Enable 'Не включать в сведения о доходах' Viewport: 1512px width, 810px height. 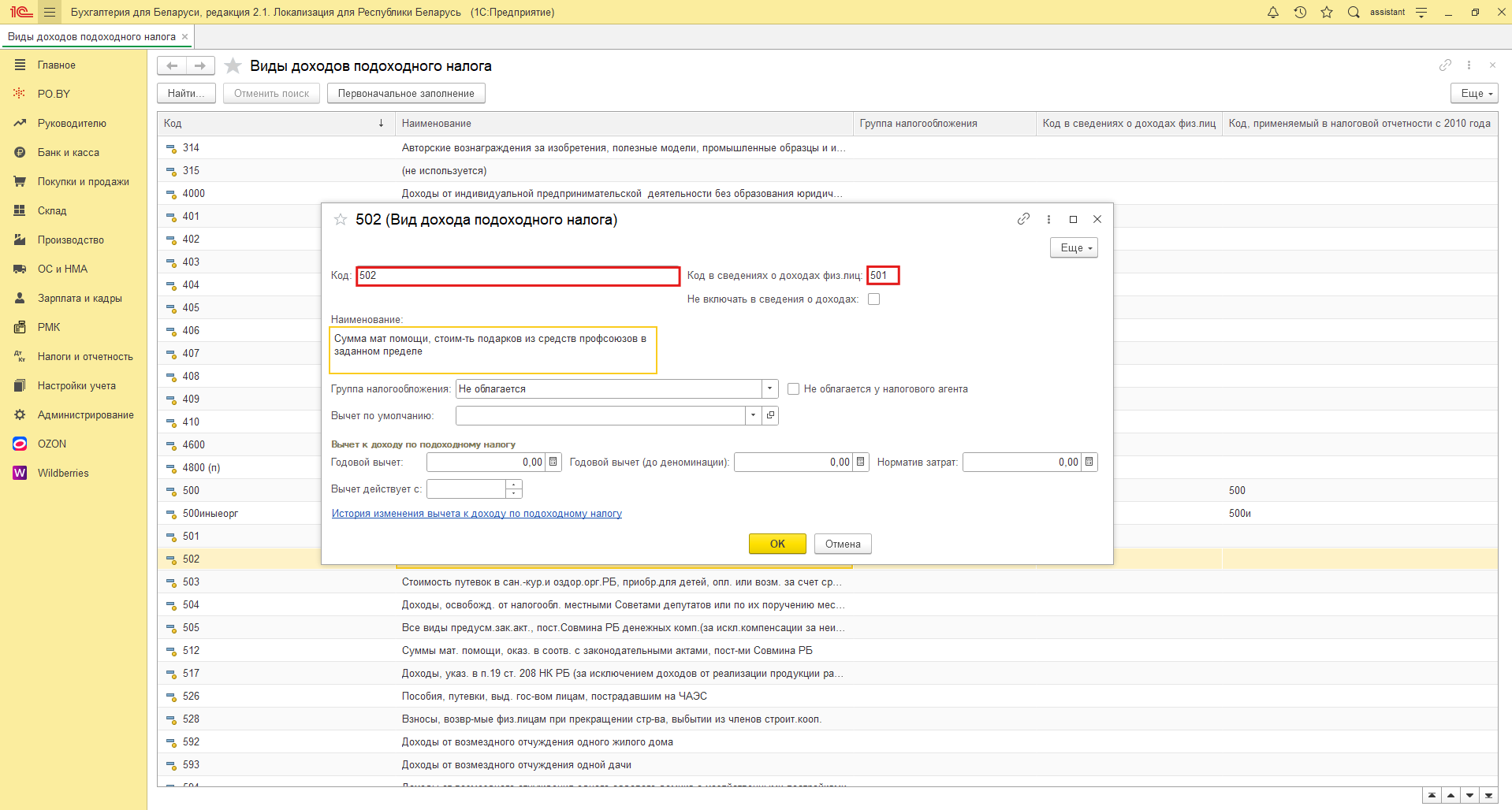coord(873,299)
